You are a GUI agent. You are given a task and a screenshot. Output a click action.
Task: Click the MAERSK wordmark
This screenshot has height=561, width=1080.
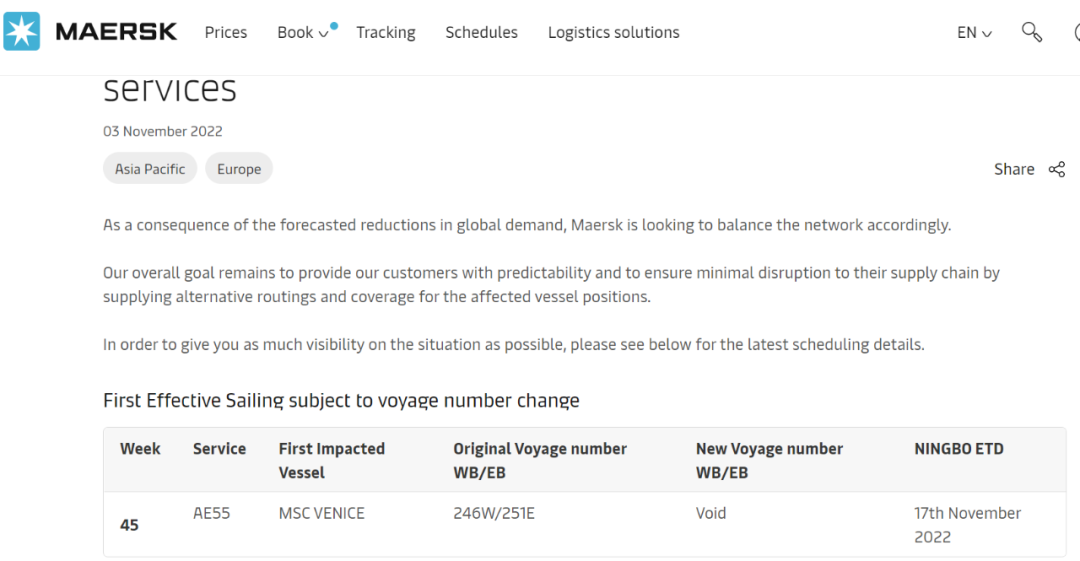click(116, 32)
